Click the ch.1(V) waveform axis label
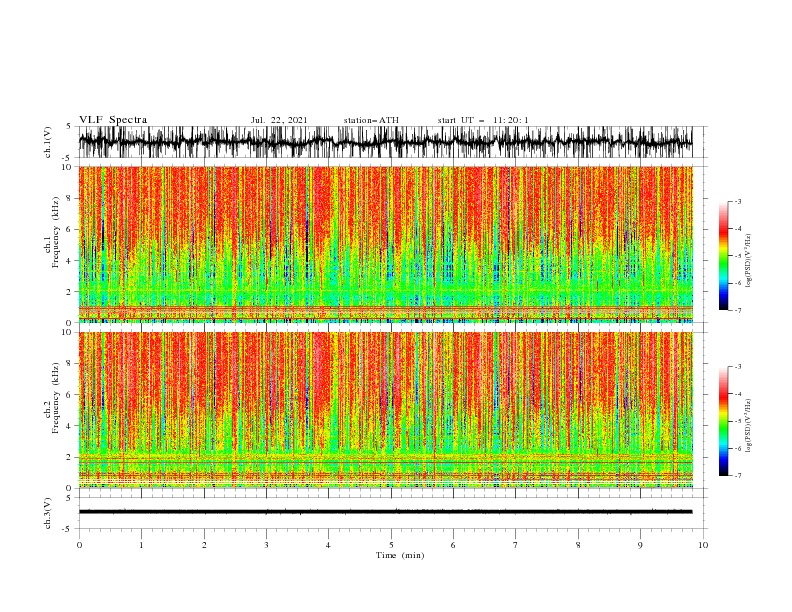 48,142
